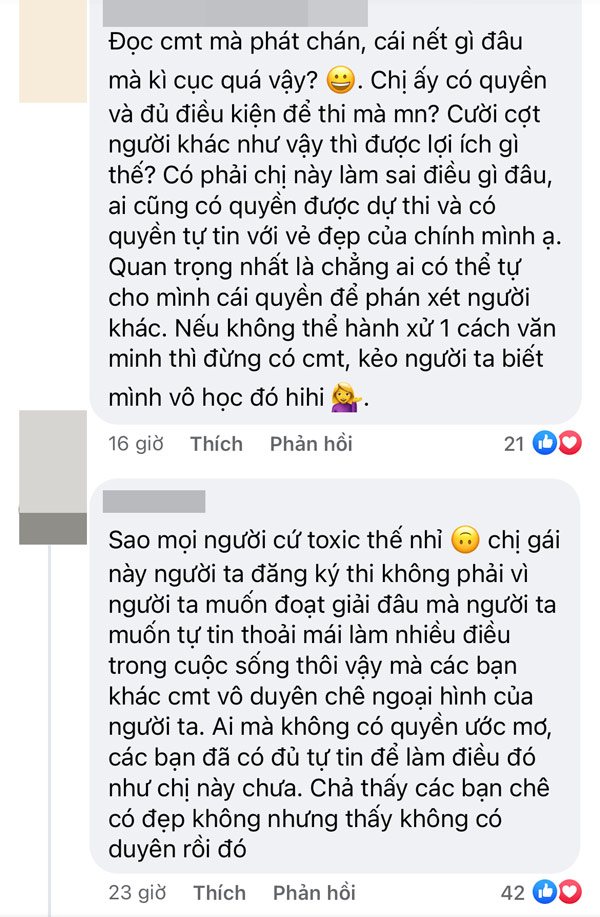600x917 pixels.
Task: Click the red heart reaction beside 21
Action: 570,443
